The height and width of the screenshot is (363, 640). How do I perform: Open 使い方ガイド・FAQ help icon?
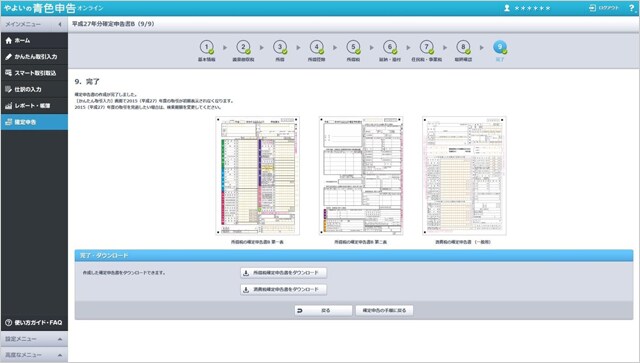click(9, 323)
